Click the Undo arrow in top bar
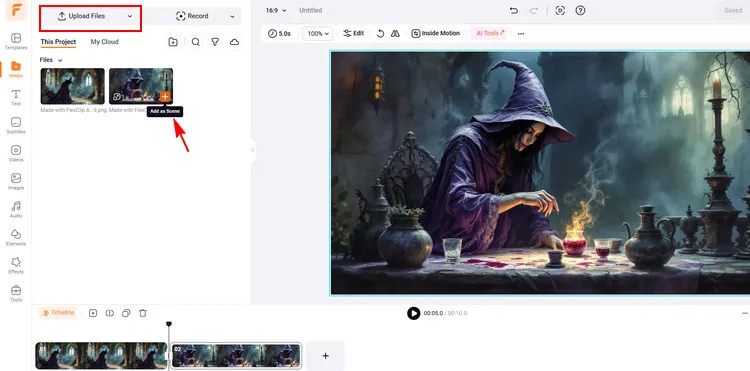This screenshot has height=371, width=750. click(514, 11)
